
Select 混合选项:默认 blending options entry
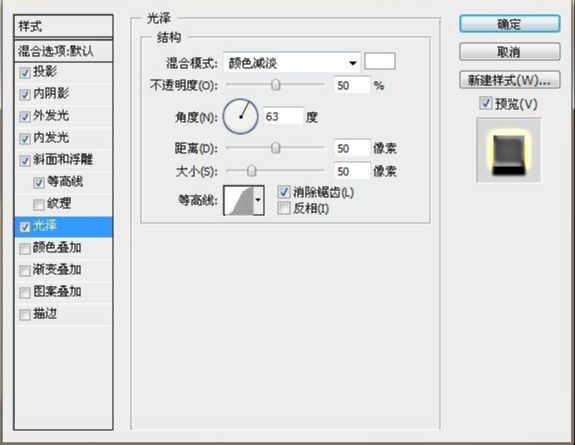63,51
